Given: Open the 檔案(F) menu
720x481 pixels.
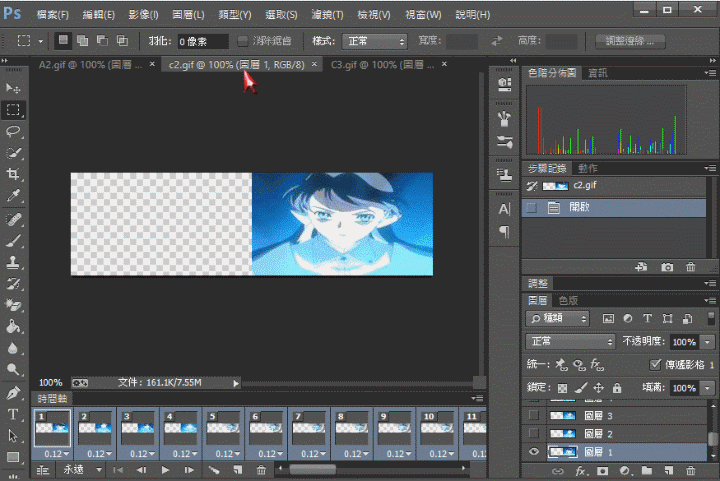Looking at the screenshot, I should click(52, 15).
